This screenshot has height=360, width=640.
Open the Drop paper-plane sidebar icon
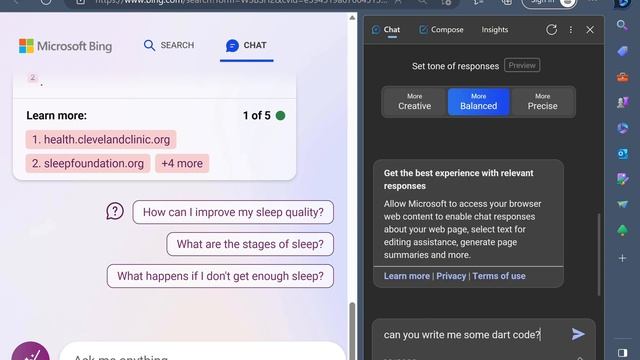pyautogui.click(x=622, y=204)
